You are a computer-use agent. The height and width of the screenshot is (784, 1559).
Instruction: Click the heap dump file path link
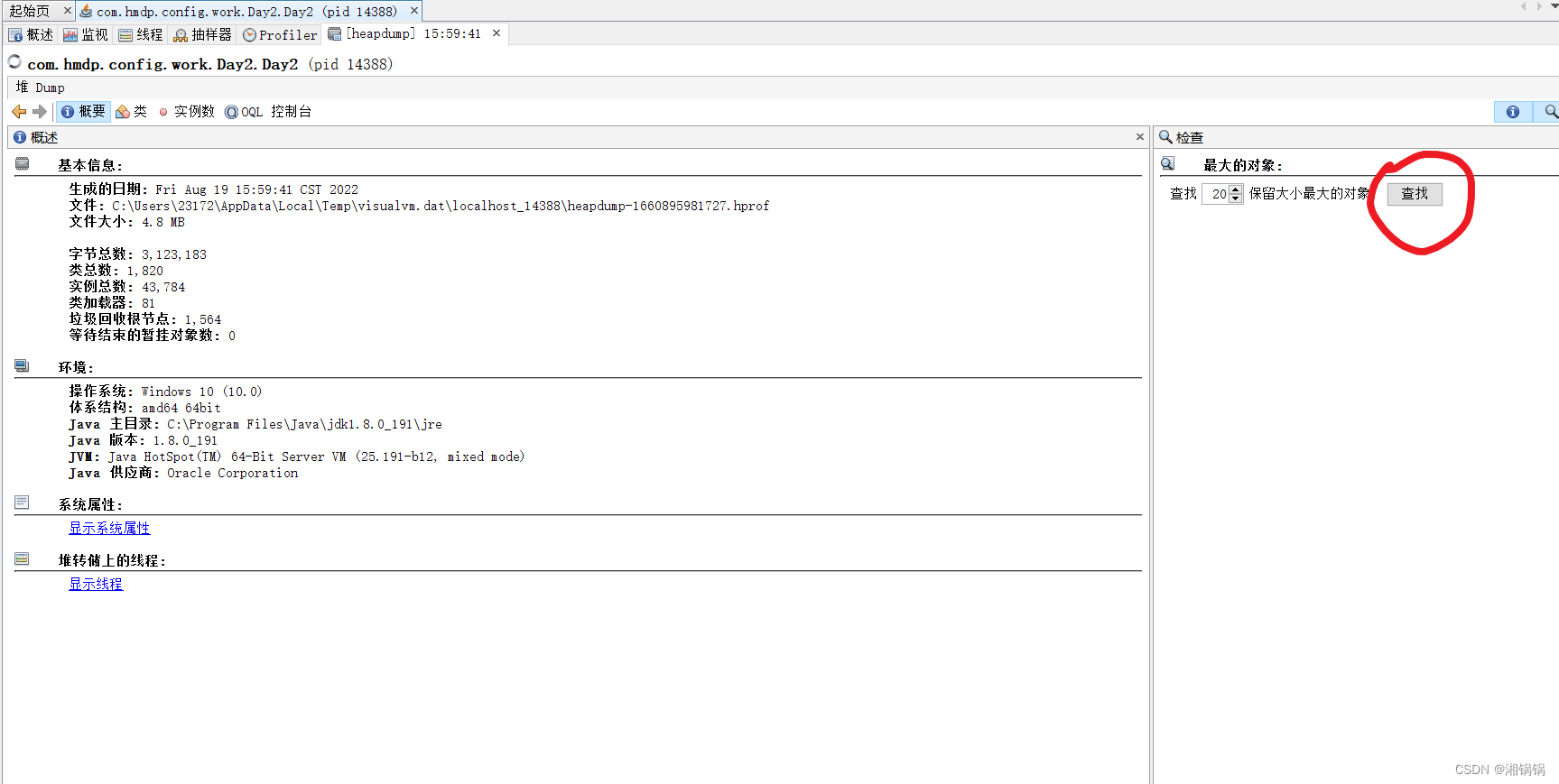(441, 207)
